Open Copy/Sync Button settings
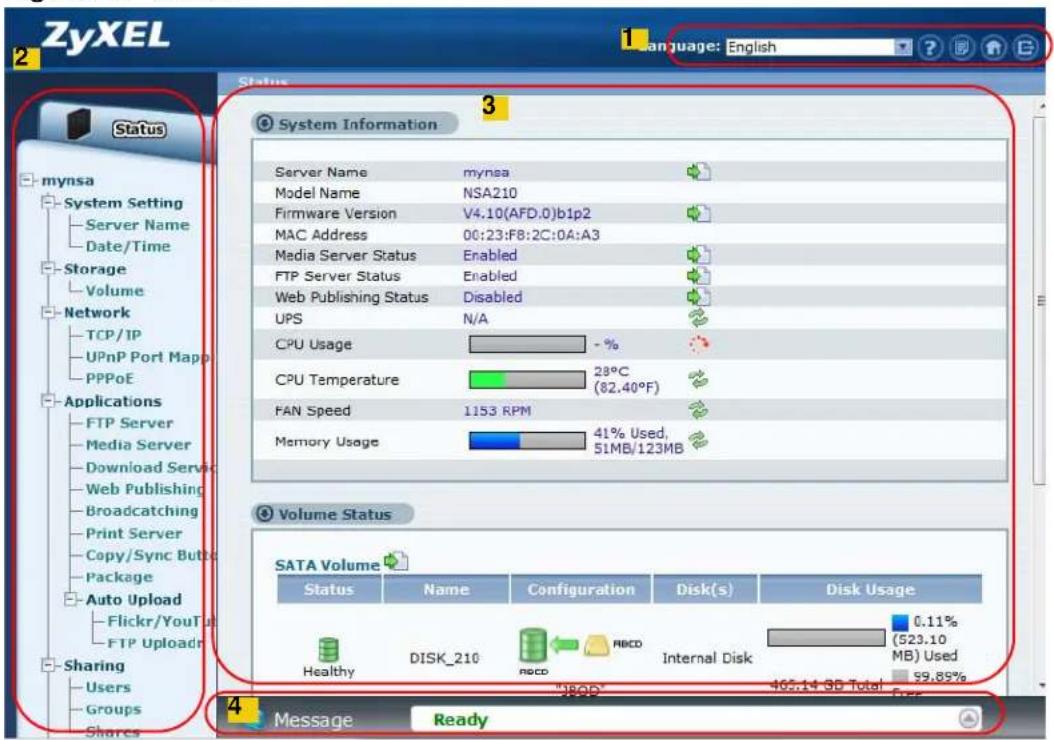 tap(151, 555)
